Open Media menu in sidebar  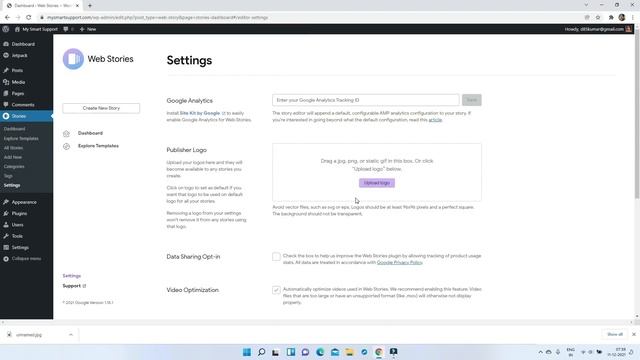tap(18, 82)
